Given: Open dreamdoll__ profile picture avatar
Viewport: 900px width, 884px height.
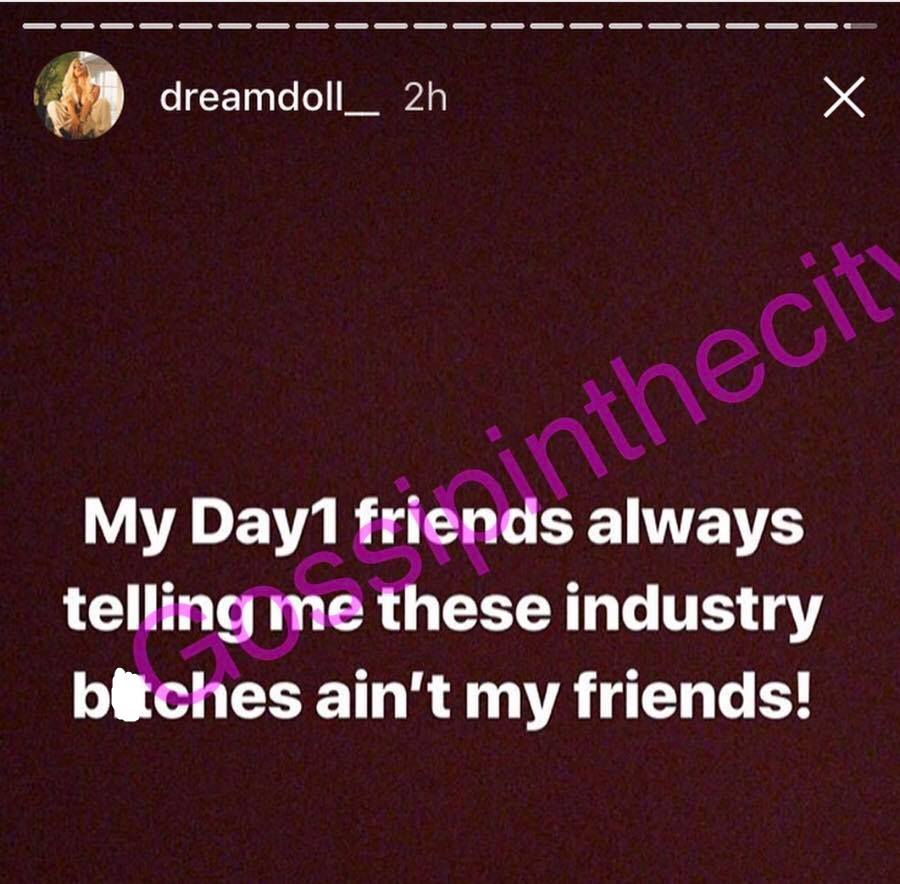Looking at the screenshot, I should coord(79,95).
